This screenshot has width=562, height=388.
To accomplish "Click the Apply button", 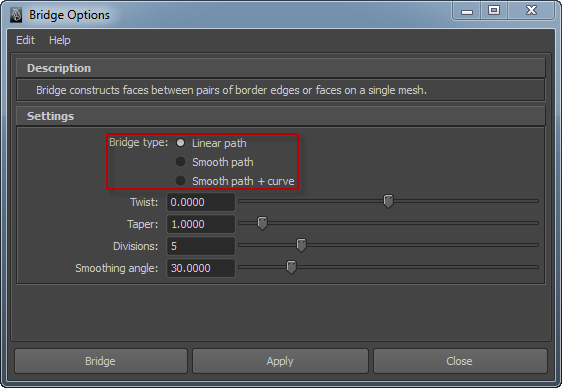I will (x=280, y=361).
